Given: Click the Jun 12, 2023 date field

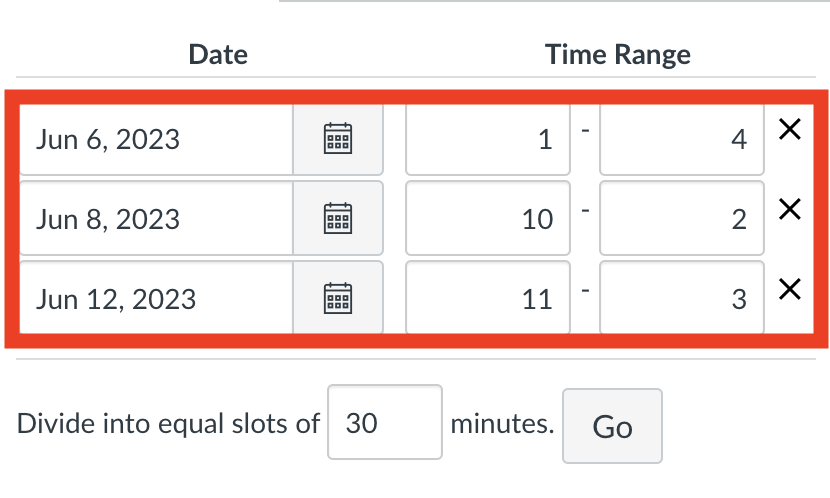Looking at the screenshot, I should point(156,298).
